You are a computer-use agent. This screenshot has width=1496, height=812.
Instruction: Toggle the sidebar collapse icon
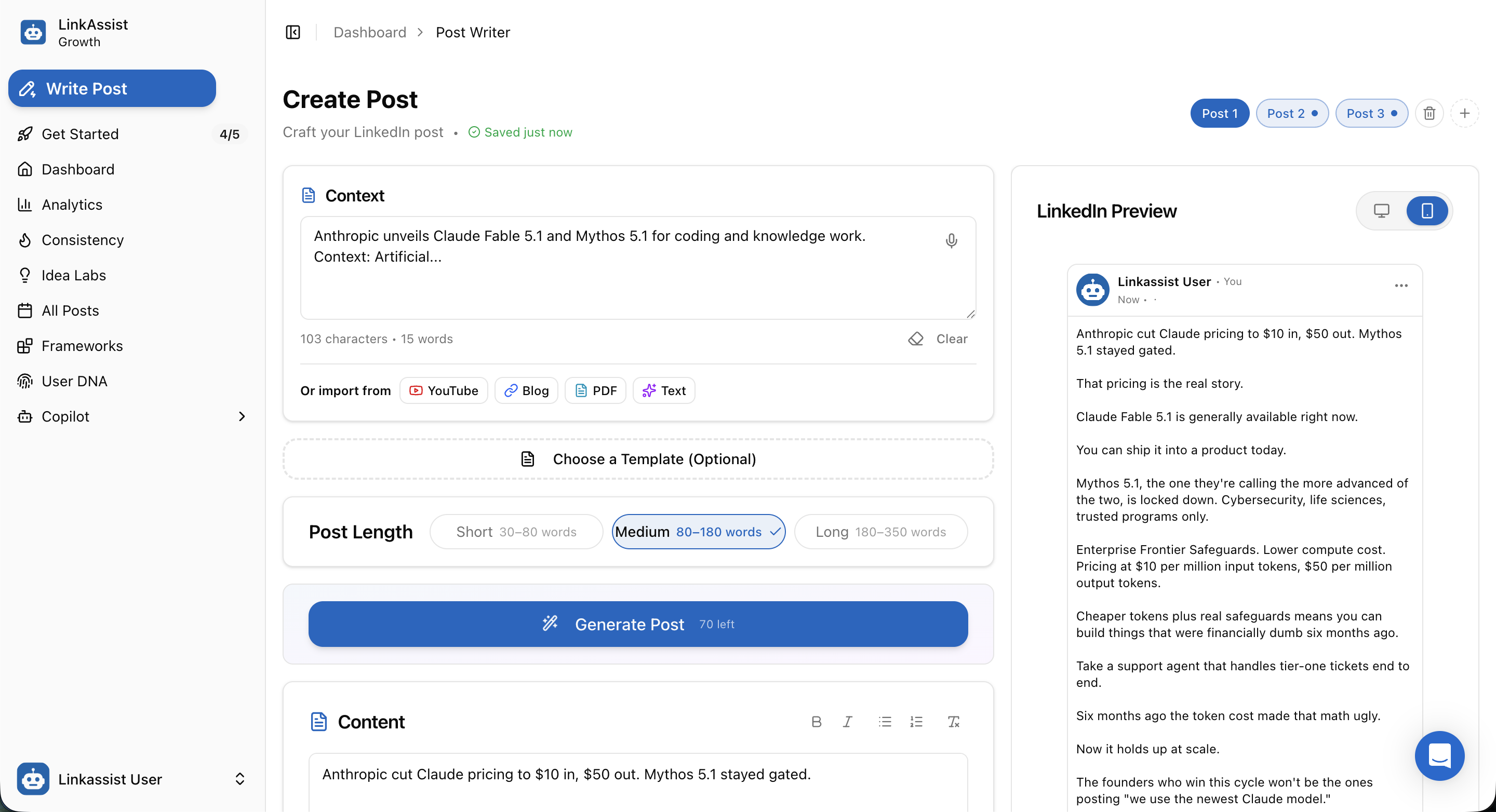point(292,33)
